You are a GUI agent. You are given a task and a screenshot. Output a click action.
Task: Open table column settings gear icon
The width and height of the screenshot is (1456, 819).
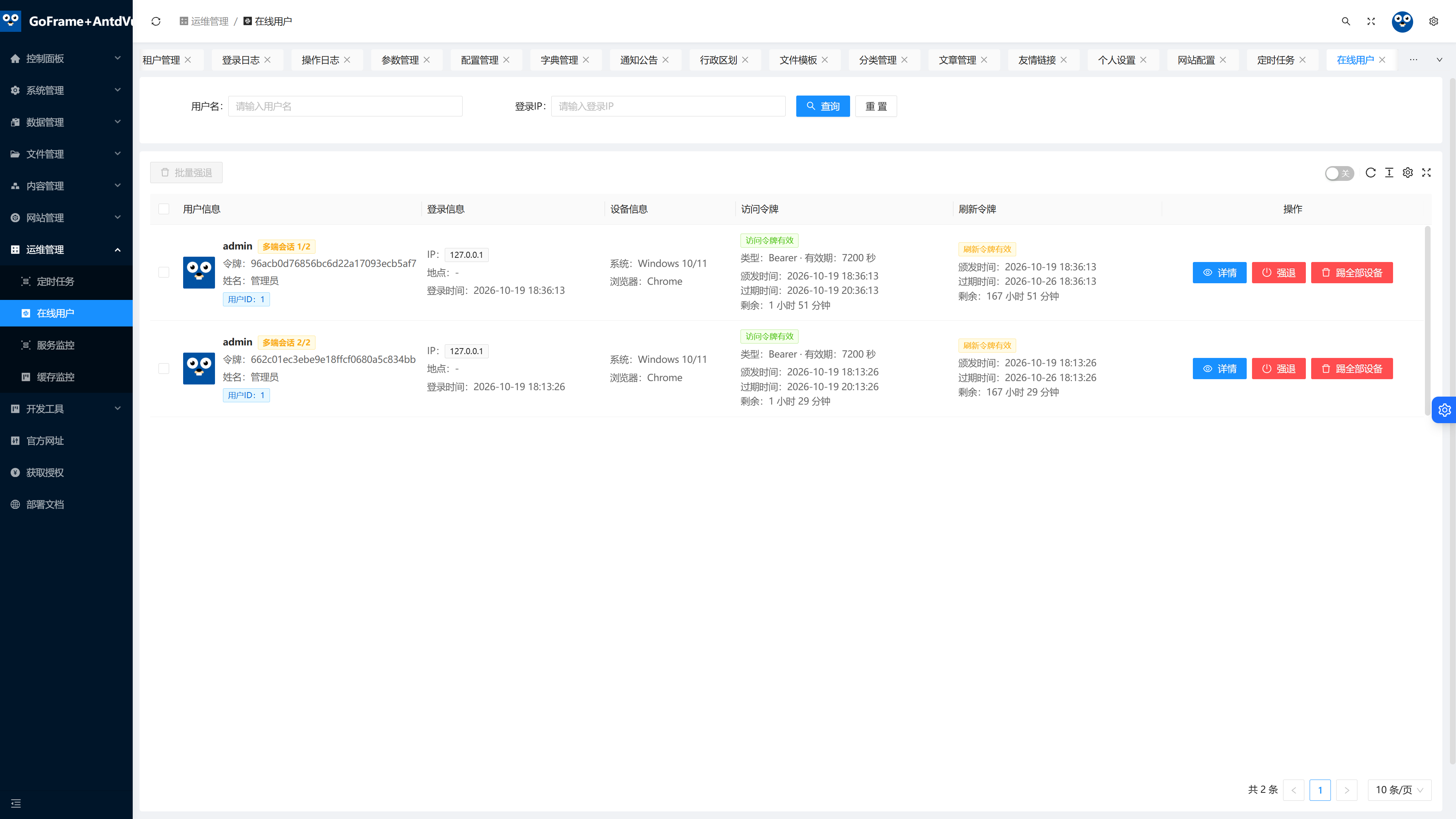[x=1408, y=173]
